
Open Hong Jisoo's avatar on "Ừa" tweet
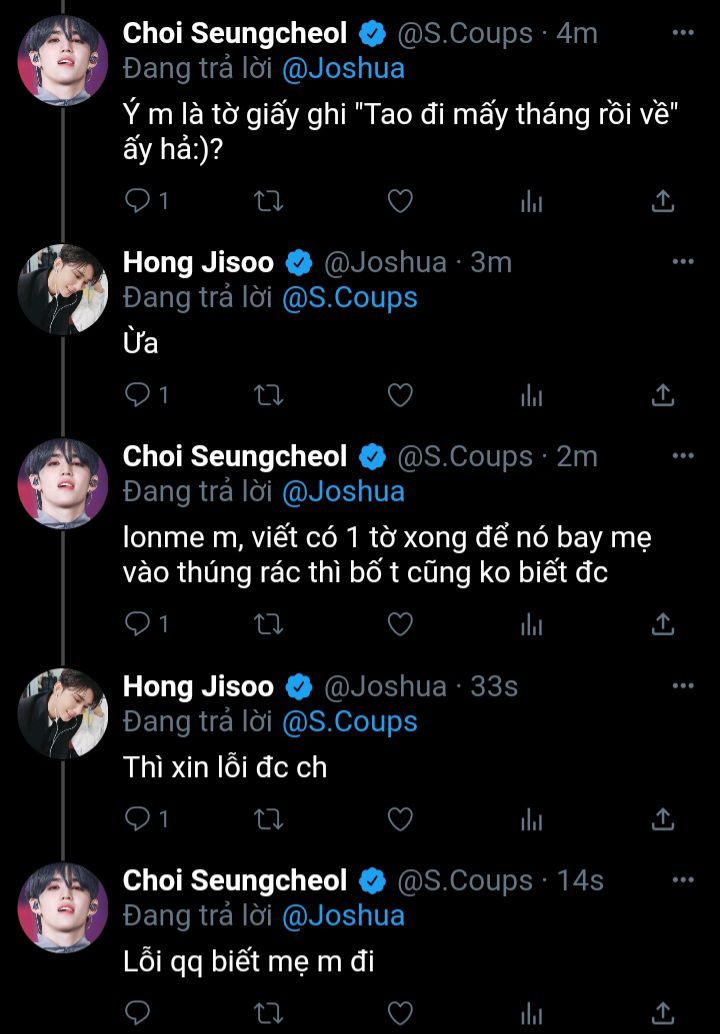(63, 289)
